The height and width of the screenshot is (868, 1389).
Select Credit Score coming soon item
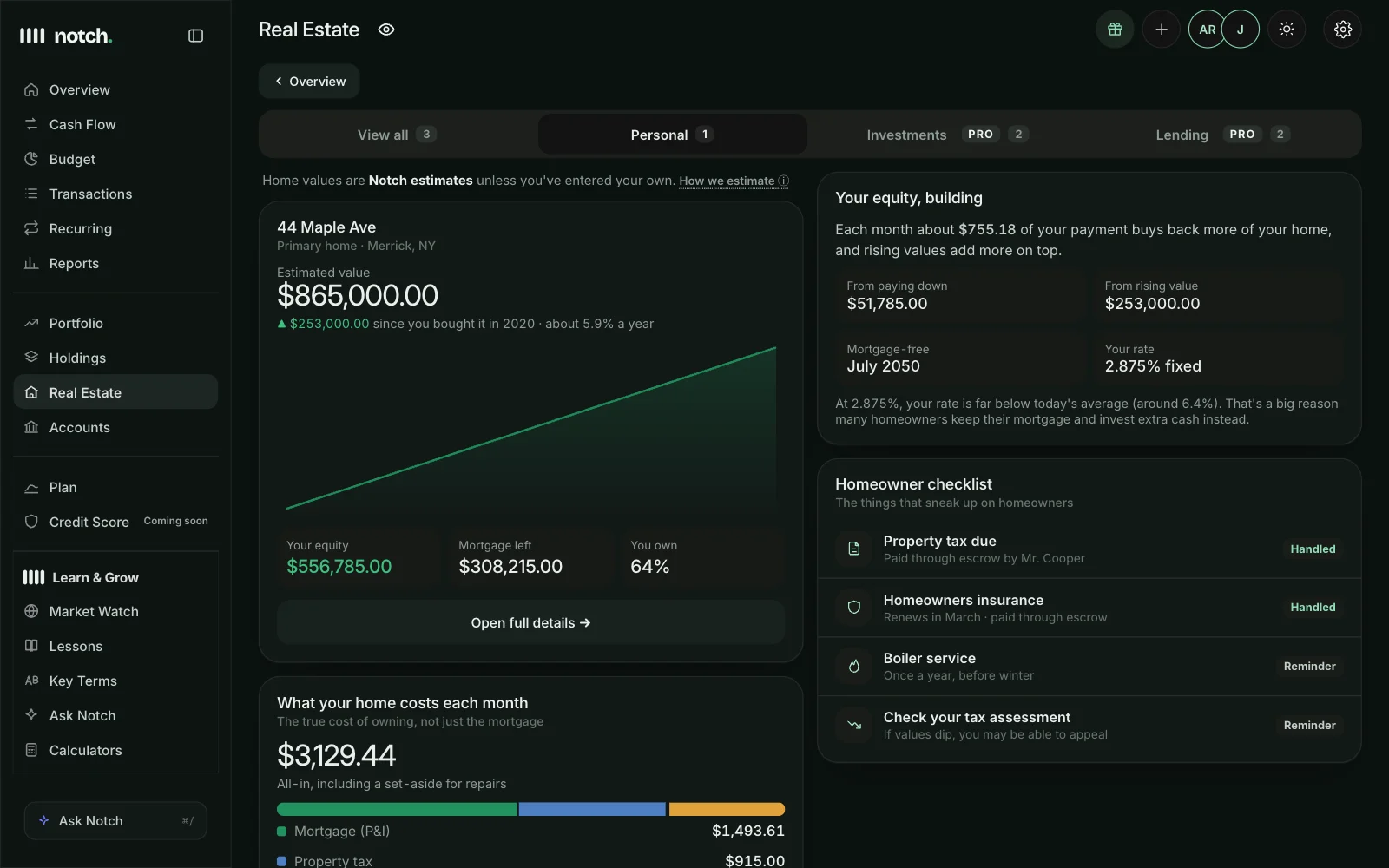pyautogui.click(x=115, y=522)
